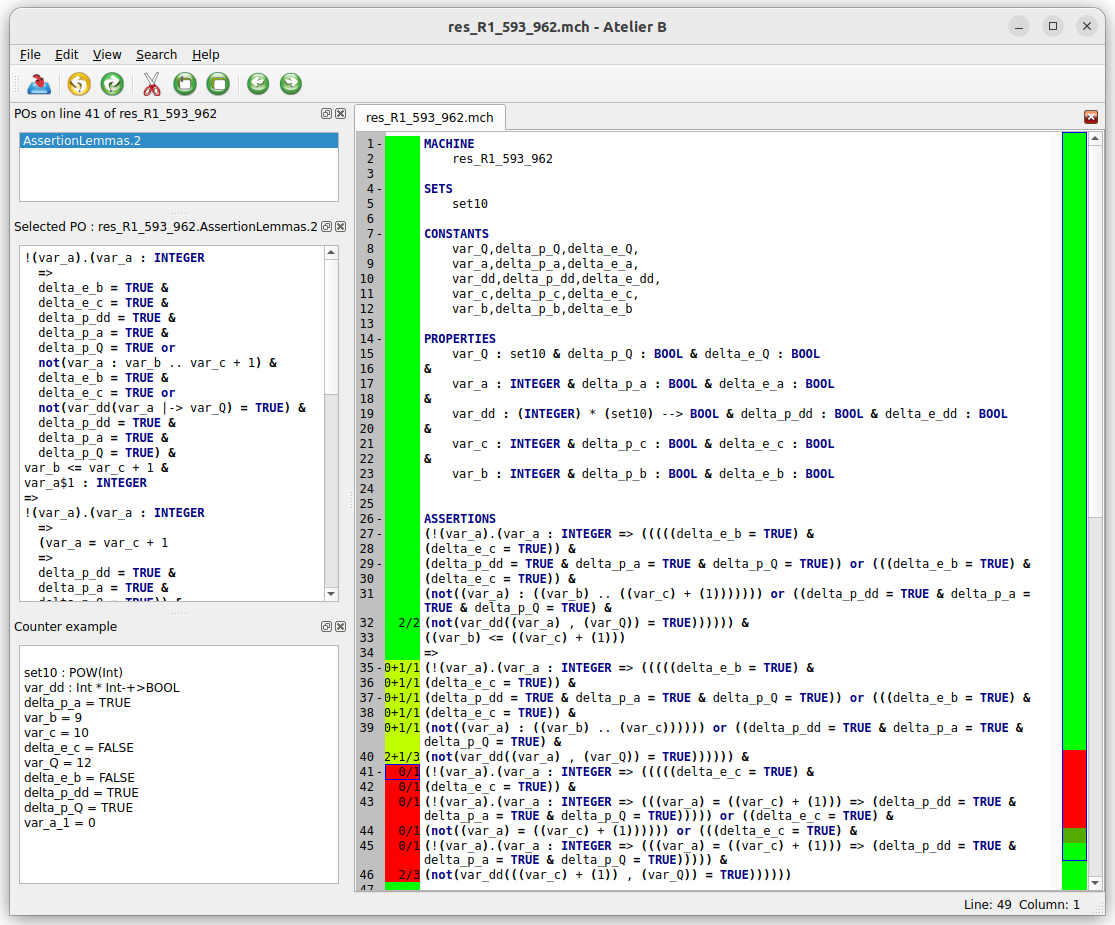Click the 2+1/3 marker on line 40

click(402, 757)
